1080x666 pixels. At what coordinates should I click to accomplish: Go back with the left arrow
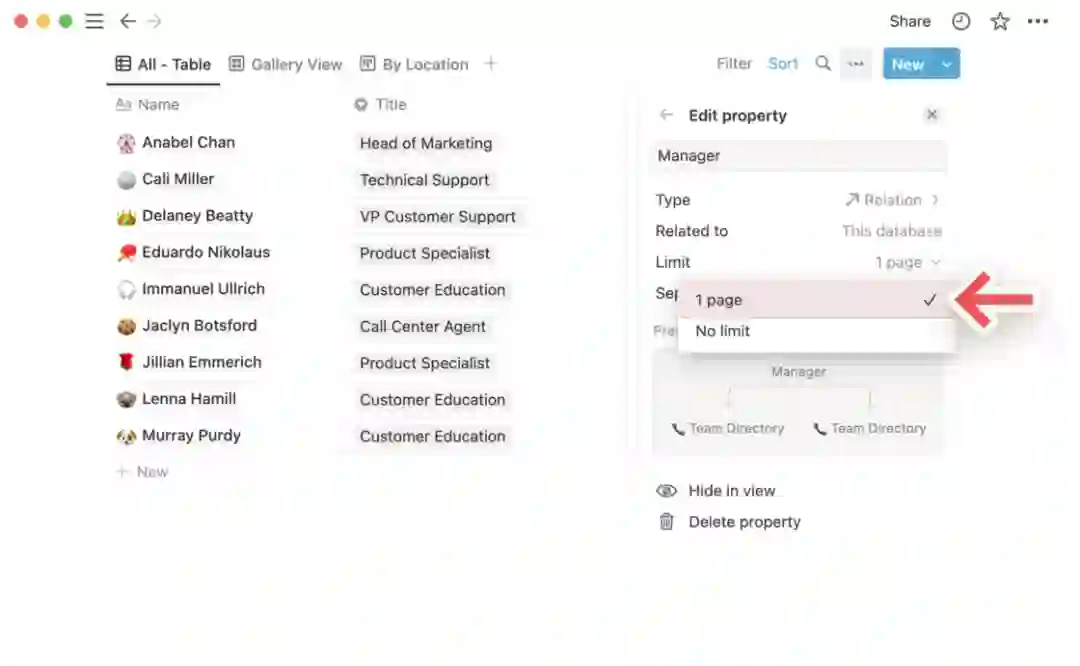click(127, 21)
